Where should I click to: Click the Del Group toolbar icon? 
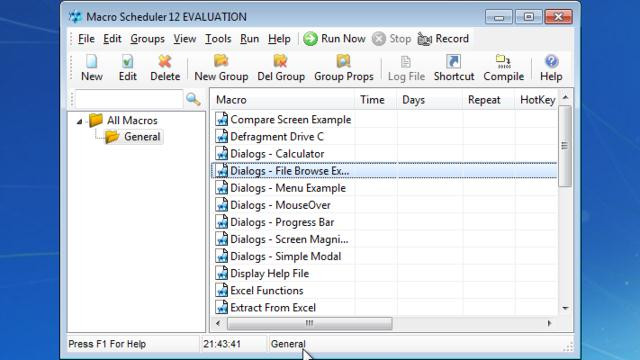pos(281,68)
